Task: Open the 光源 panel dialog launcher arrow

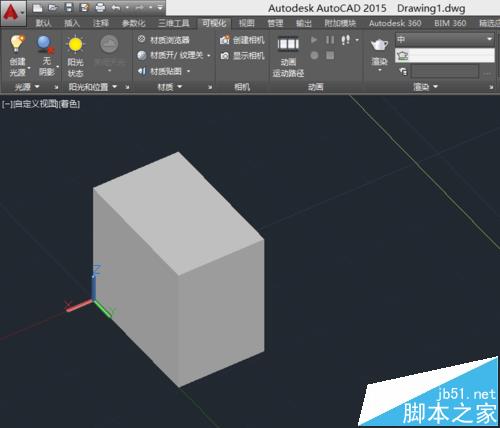Action: tap(56, 88)
